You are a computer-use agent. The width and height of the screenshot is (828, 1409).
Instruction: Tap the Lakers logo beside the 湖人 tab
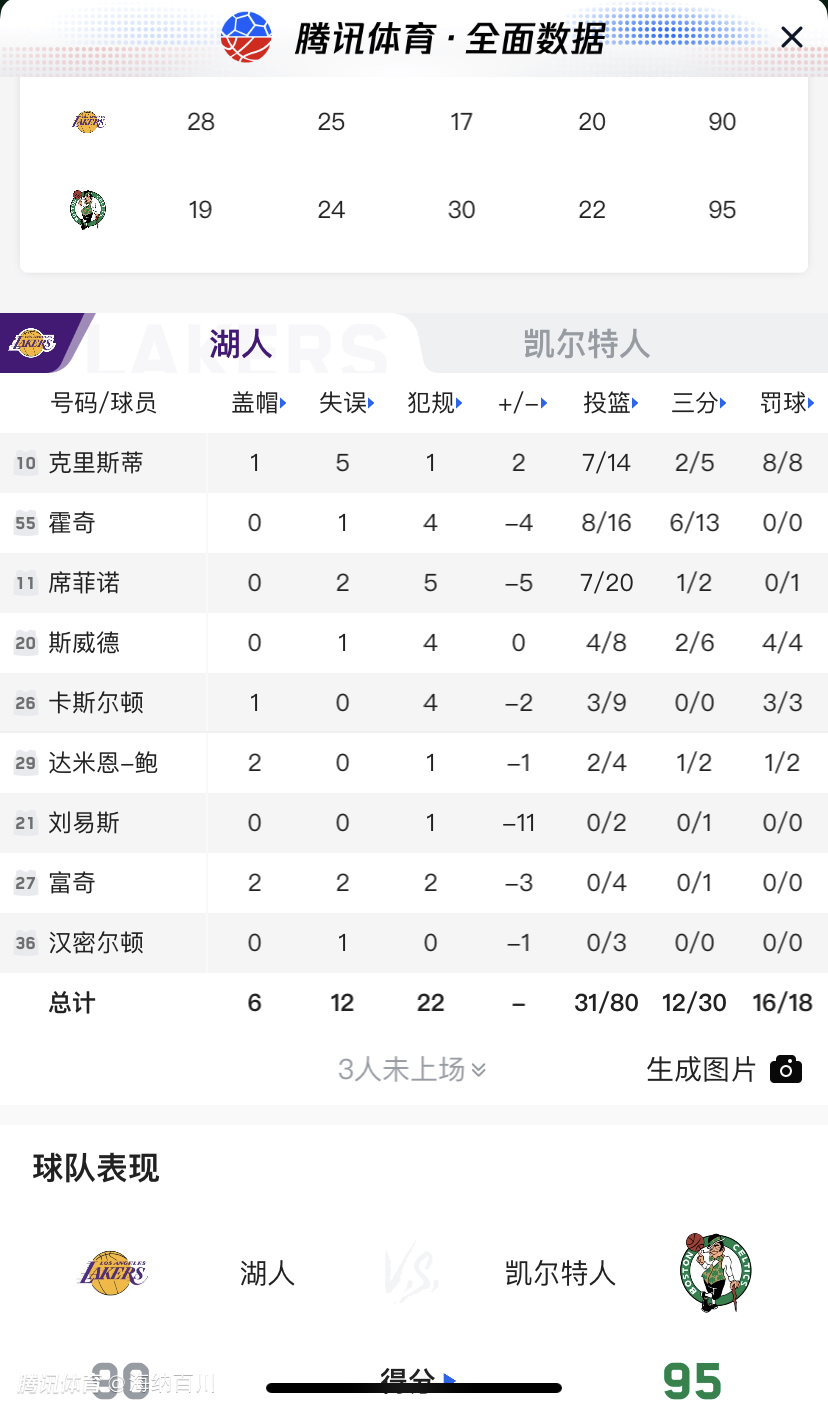[x=32, y=343]
